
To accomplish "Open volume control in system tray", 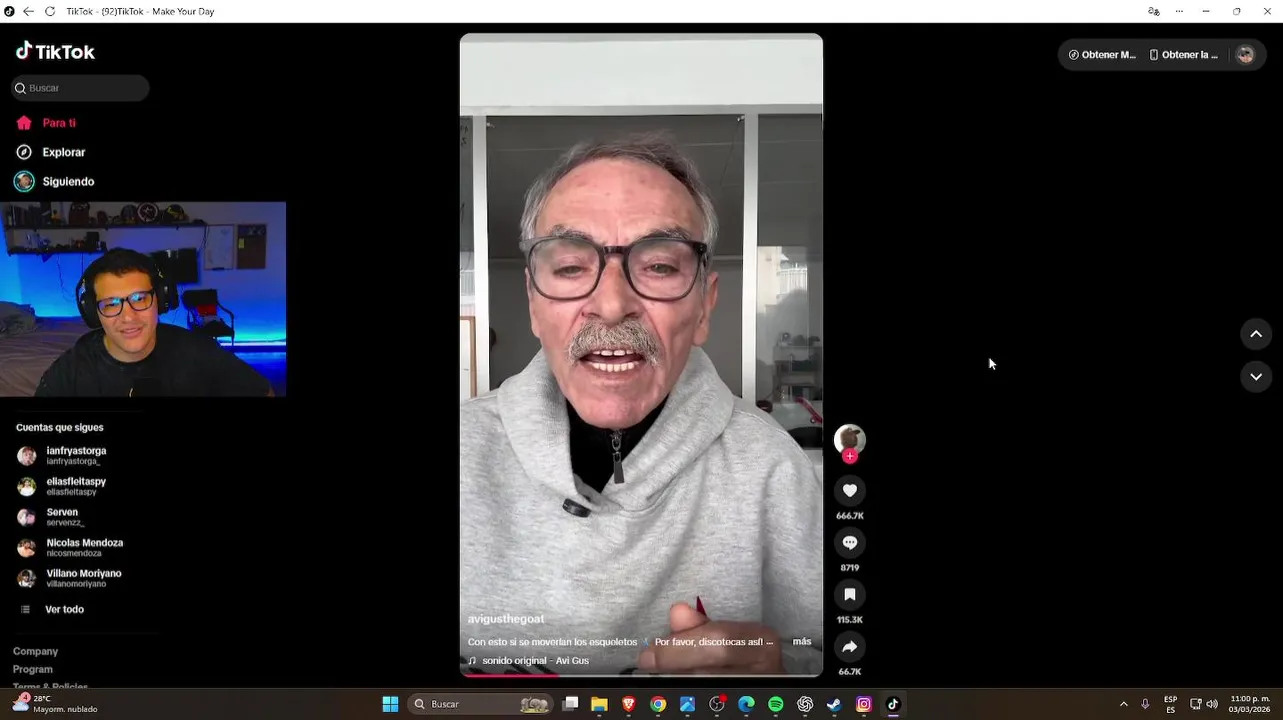I will click(x=1212, y=704).
